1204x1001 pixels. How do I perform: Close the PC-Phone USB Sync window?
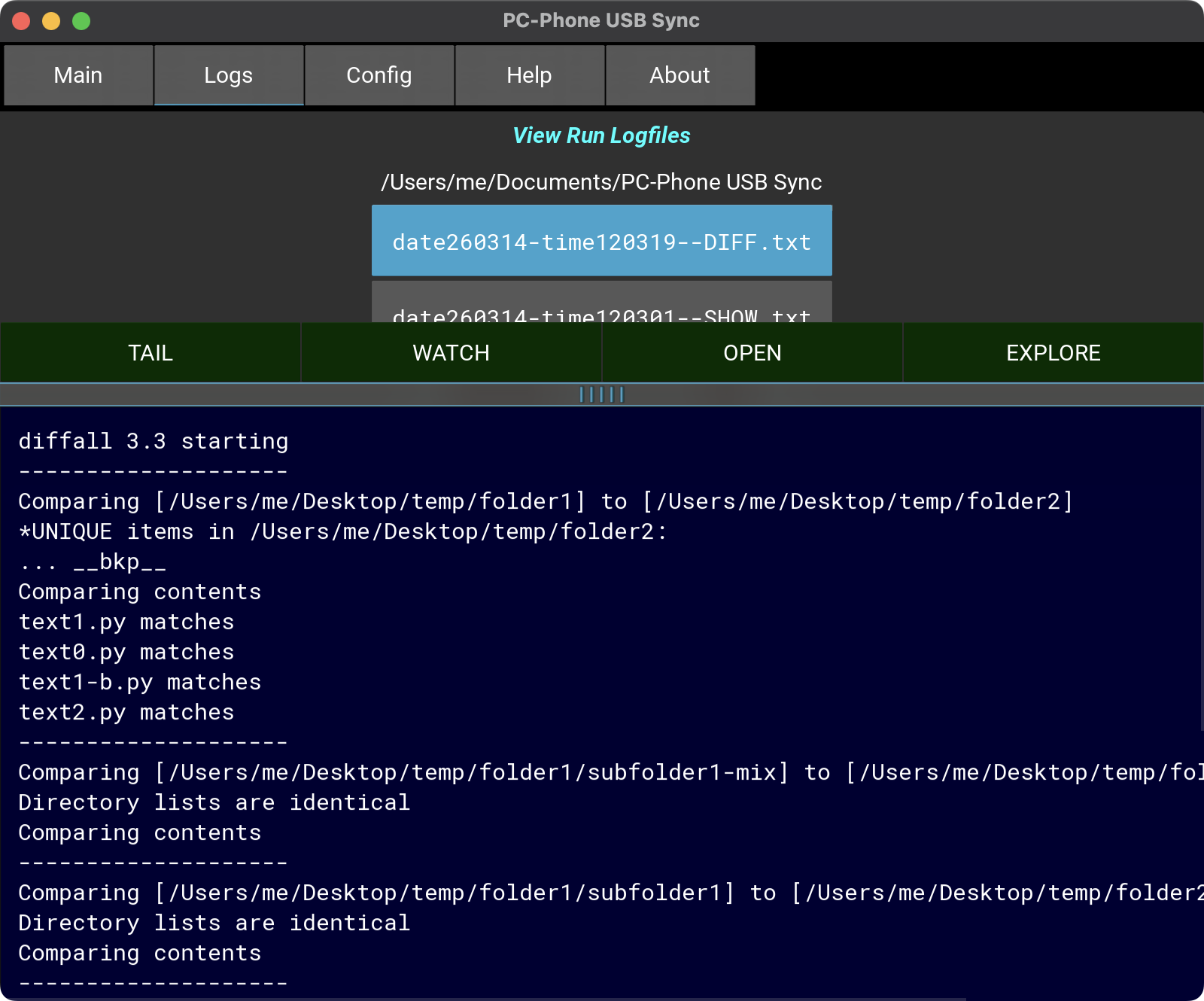(x=21, y=21)
